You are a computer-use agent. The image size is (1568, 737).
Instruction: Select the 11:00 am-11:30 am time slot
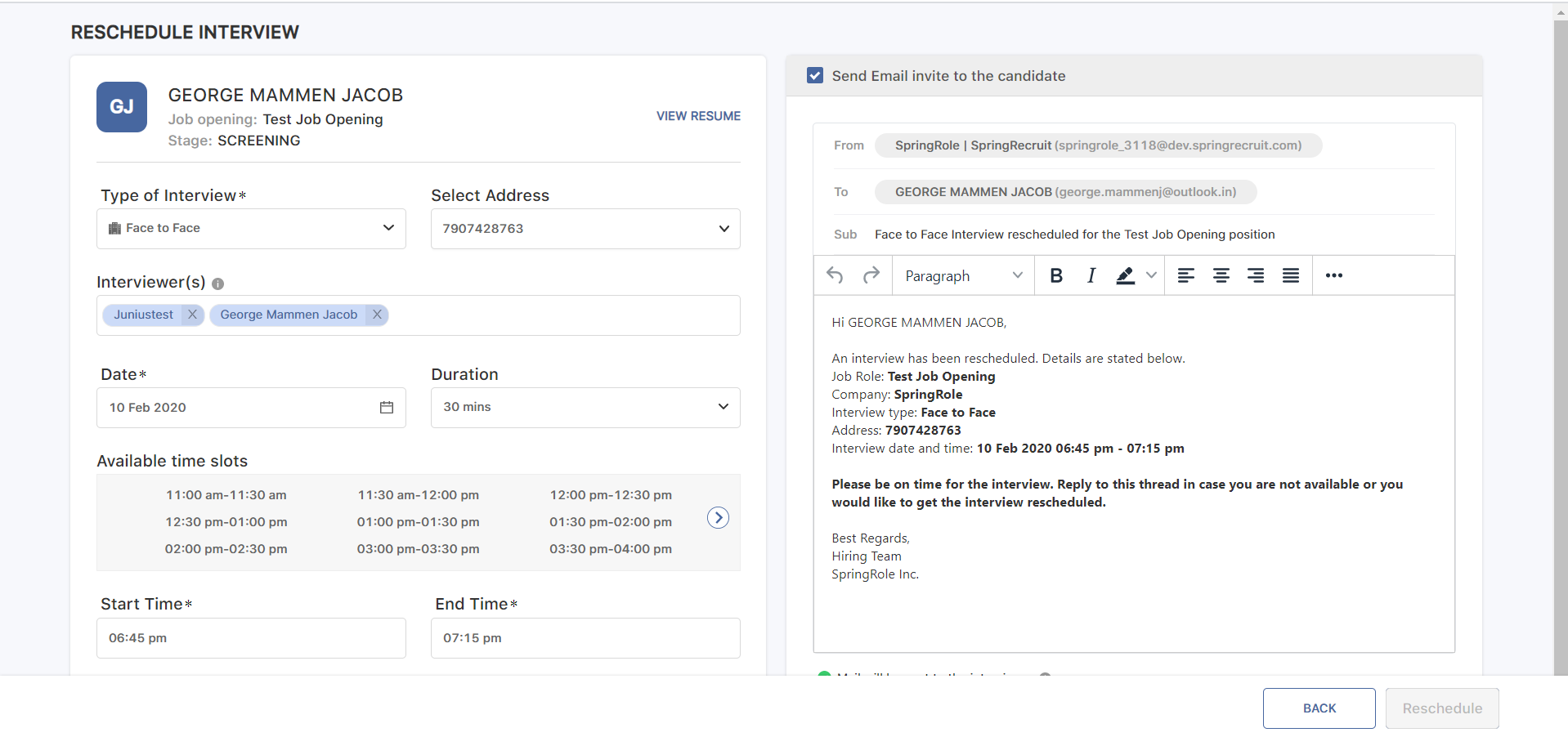[226, 495]
